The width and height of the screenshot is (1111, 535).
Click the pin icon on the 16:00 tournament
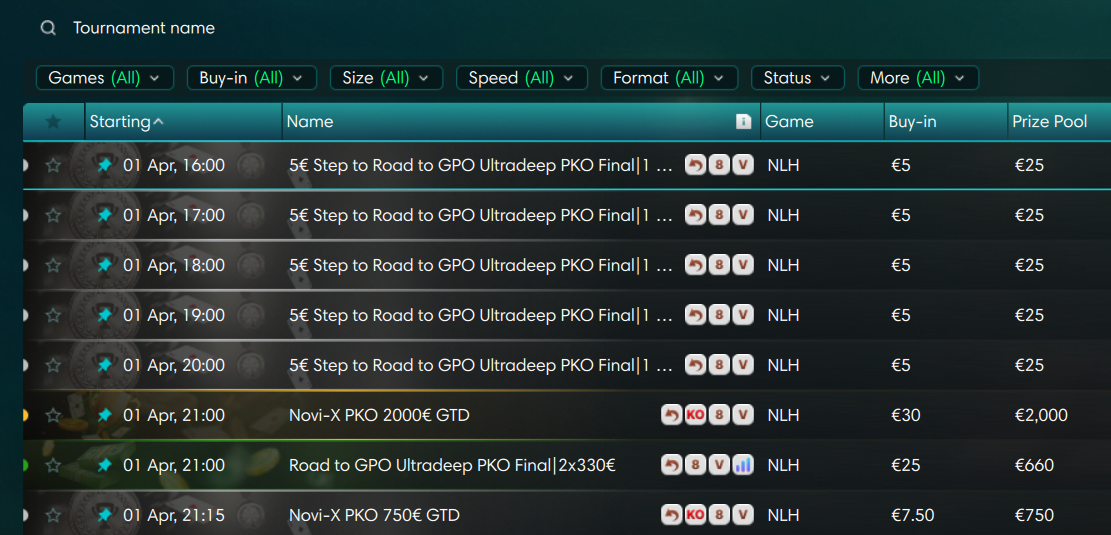pyautogui.click(x=104, y=165)
